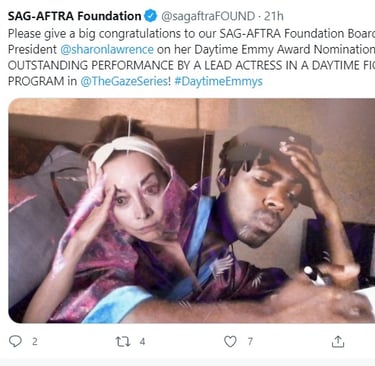Like the tweet with the heart icon
The height and width of the screenshot is (366, 375).
point(230,342)
